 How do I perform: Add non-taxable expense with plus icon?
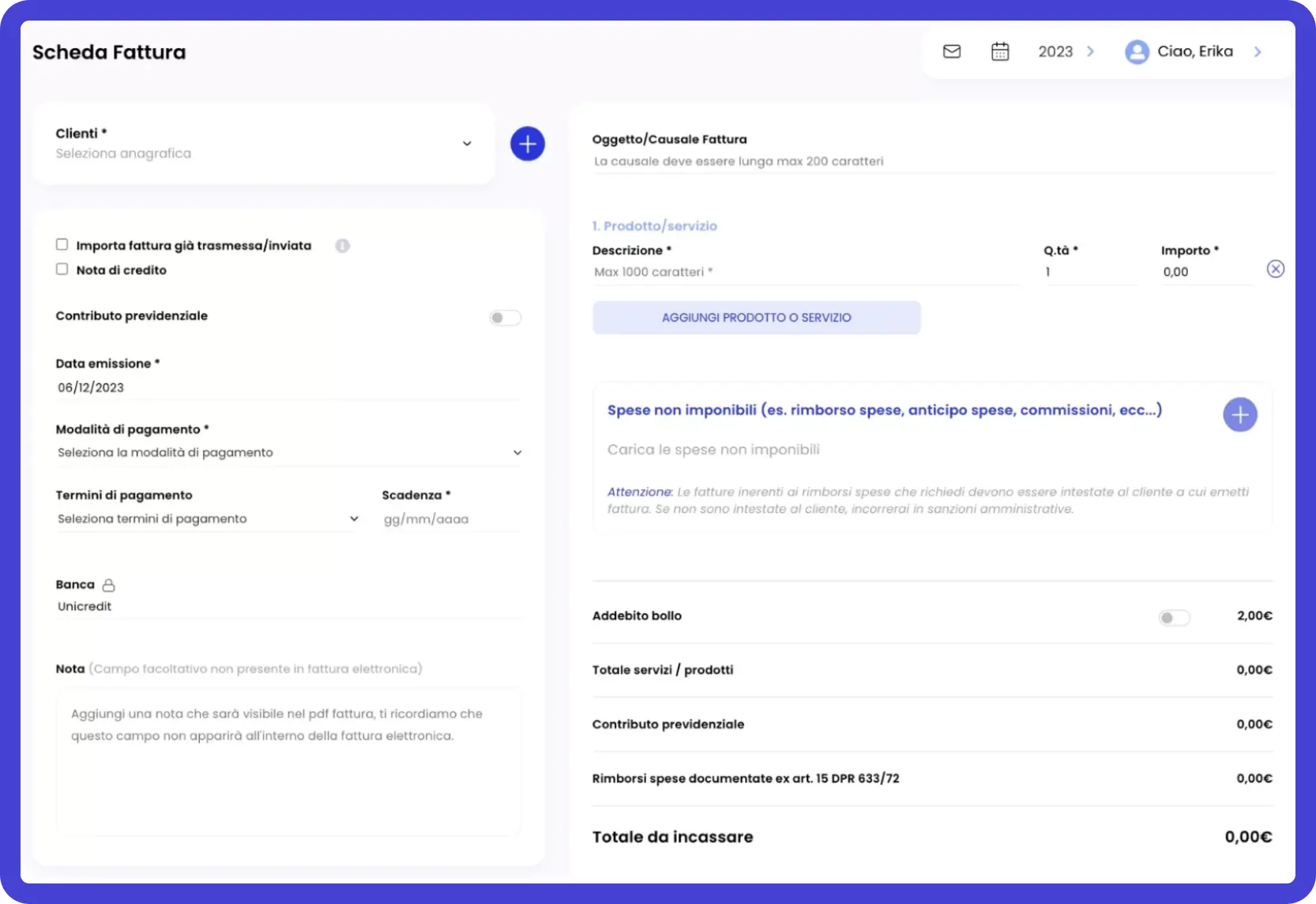(x=1239, y=415)
